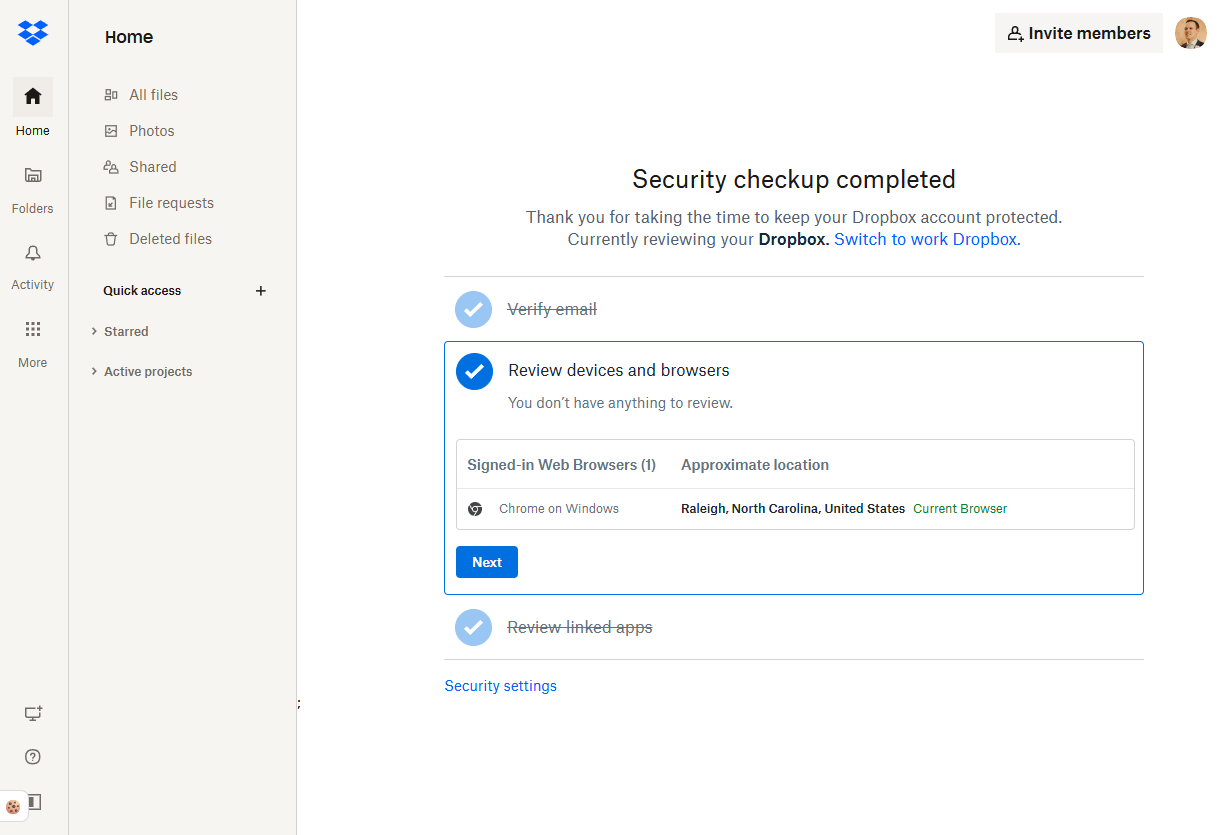1219x835 pixels.
Task: Open the Folders icon in left rail
Action: tap(33, 175)
